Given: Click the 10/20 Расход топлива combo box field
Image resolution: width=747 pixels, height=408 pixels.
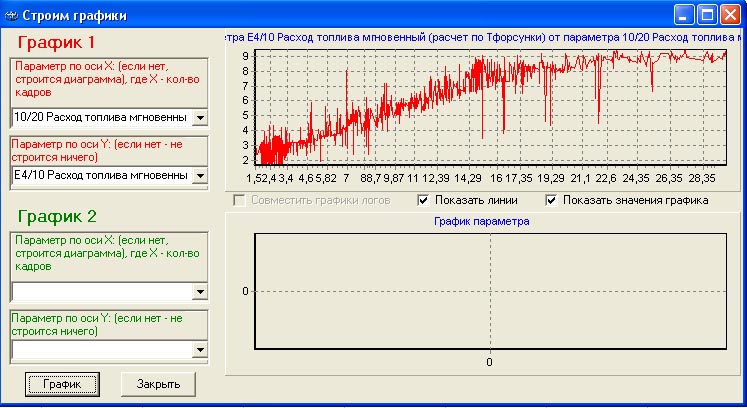Looking at the screenshot, I should (x=100, y=118).
